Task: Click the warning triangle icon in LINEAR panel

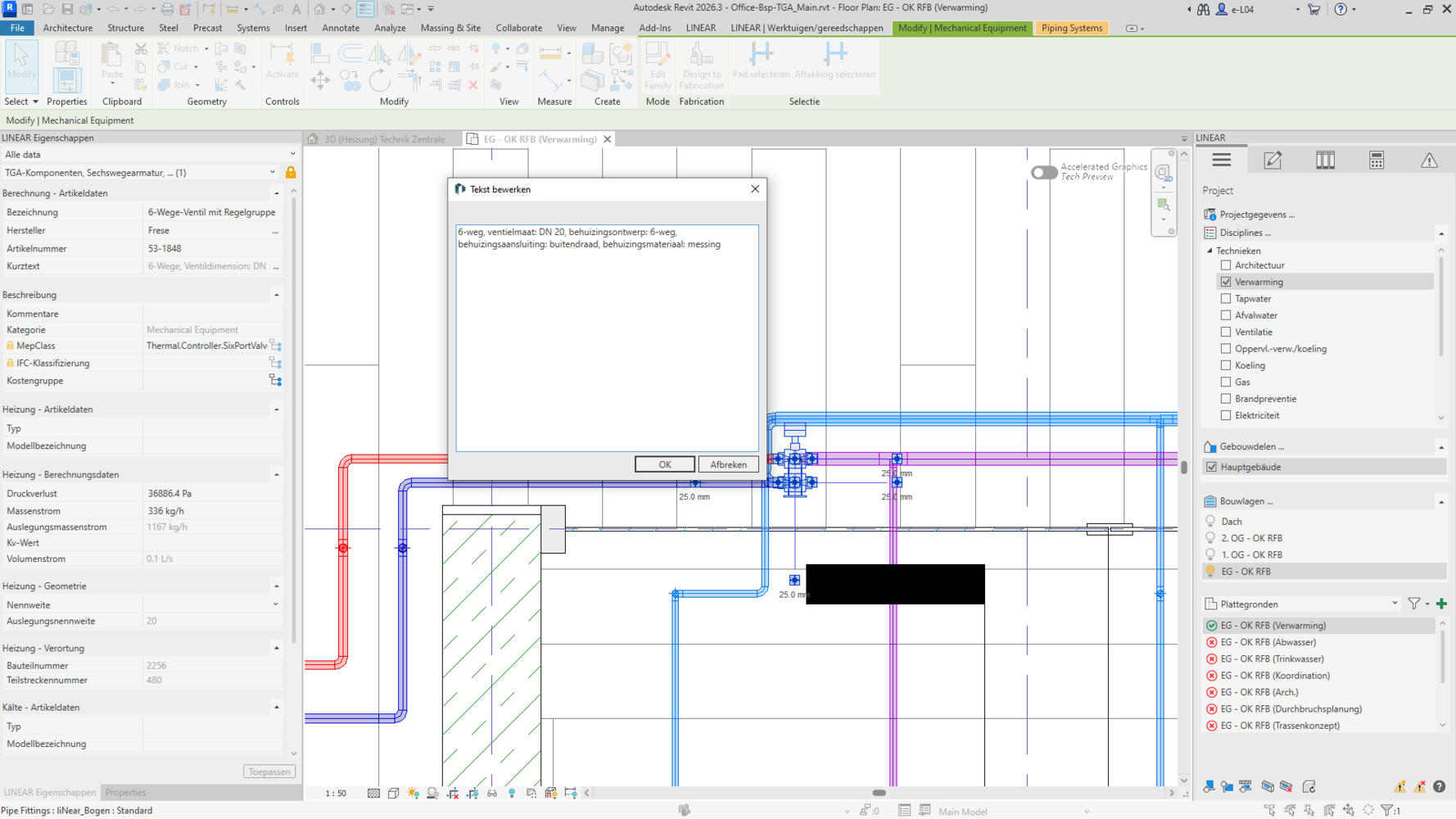Action: coord(1429,161)
